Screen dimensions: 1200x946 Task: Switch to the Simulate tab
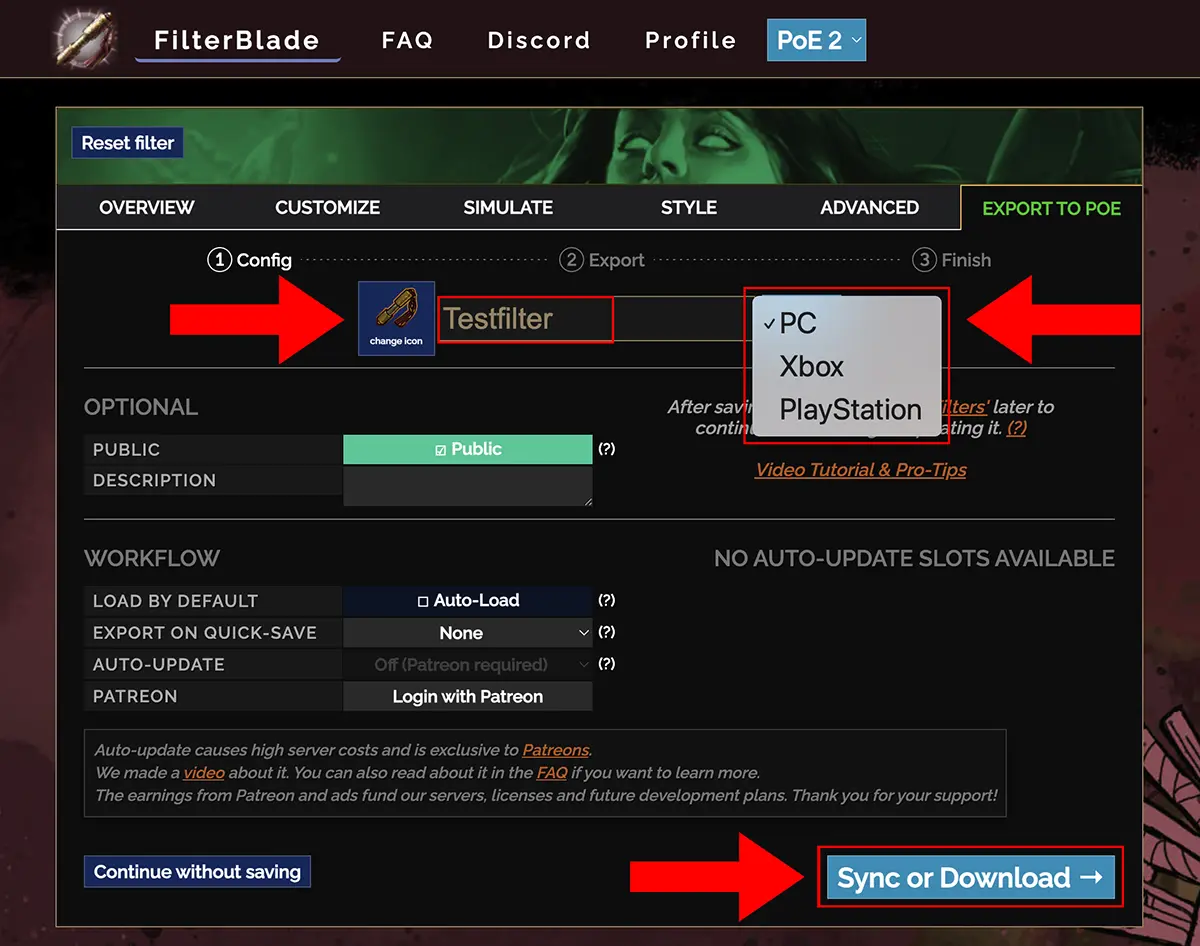[508, 207]
